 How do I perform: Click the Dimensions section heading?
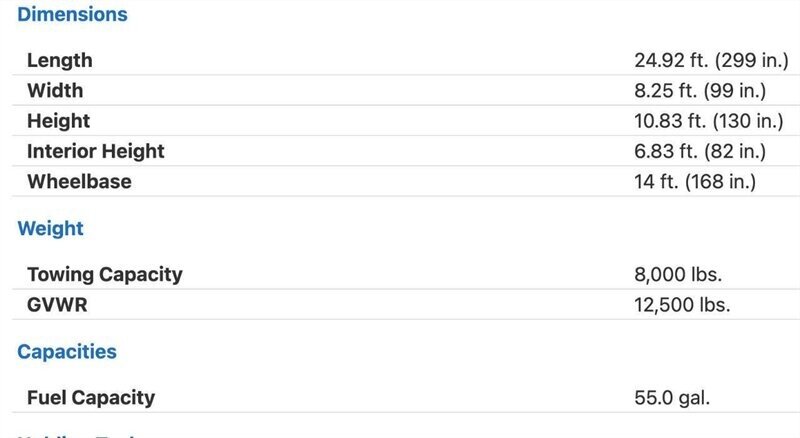click(x=72, y=14)
